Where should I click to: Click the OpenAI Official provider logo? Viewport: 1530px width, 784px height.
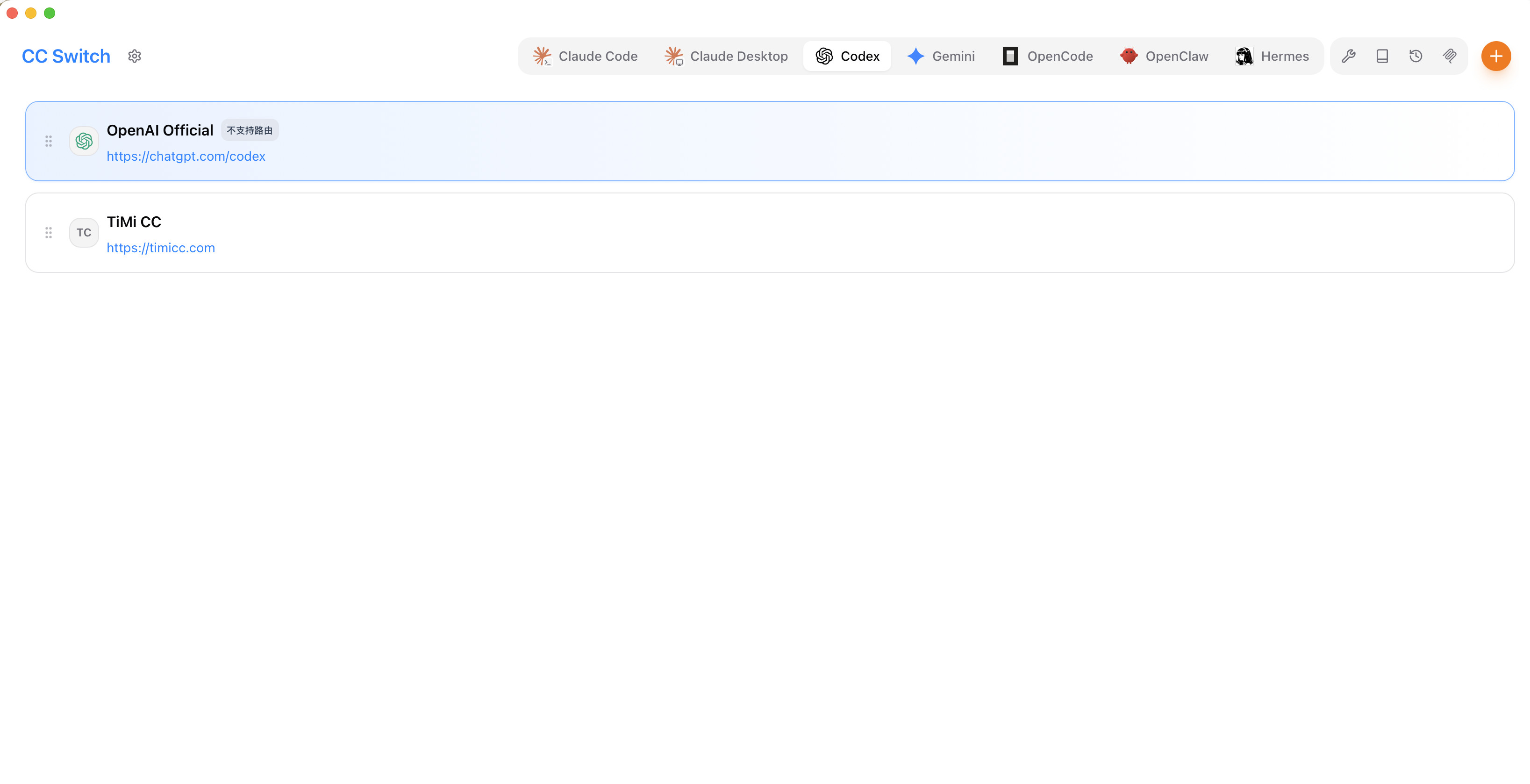coord(84,142)
